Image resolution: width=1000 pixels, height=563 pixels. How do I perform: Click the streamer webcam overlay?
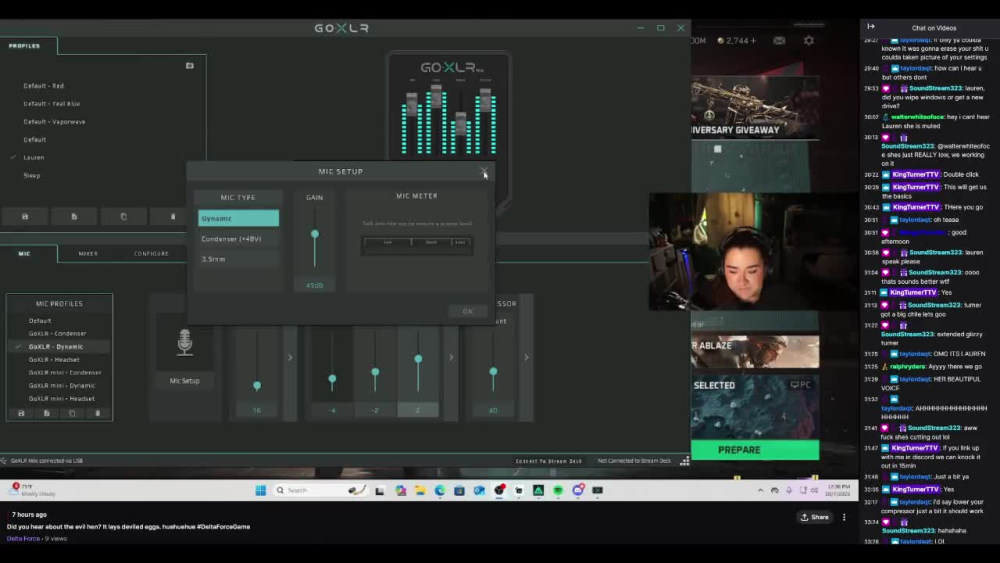pos(753,252)
